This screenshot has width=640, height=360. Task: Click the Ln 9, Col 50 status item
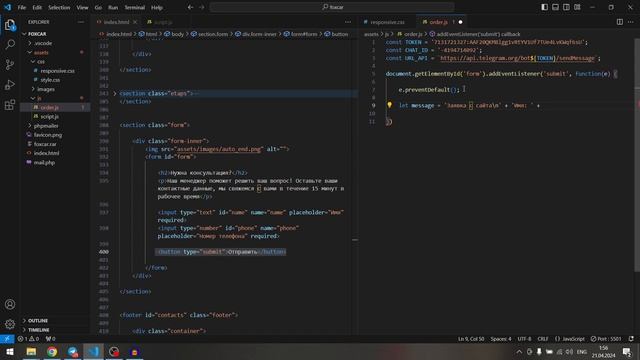coord(471,339)
